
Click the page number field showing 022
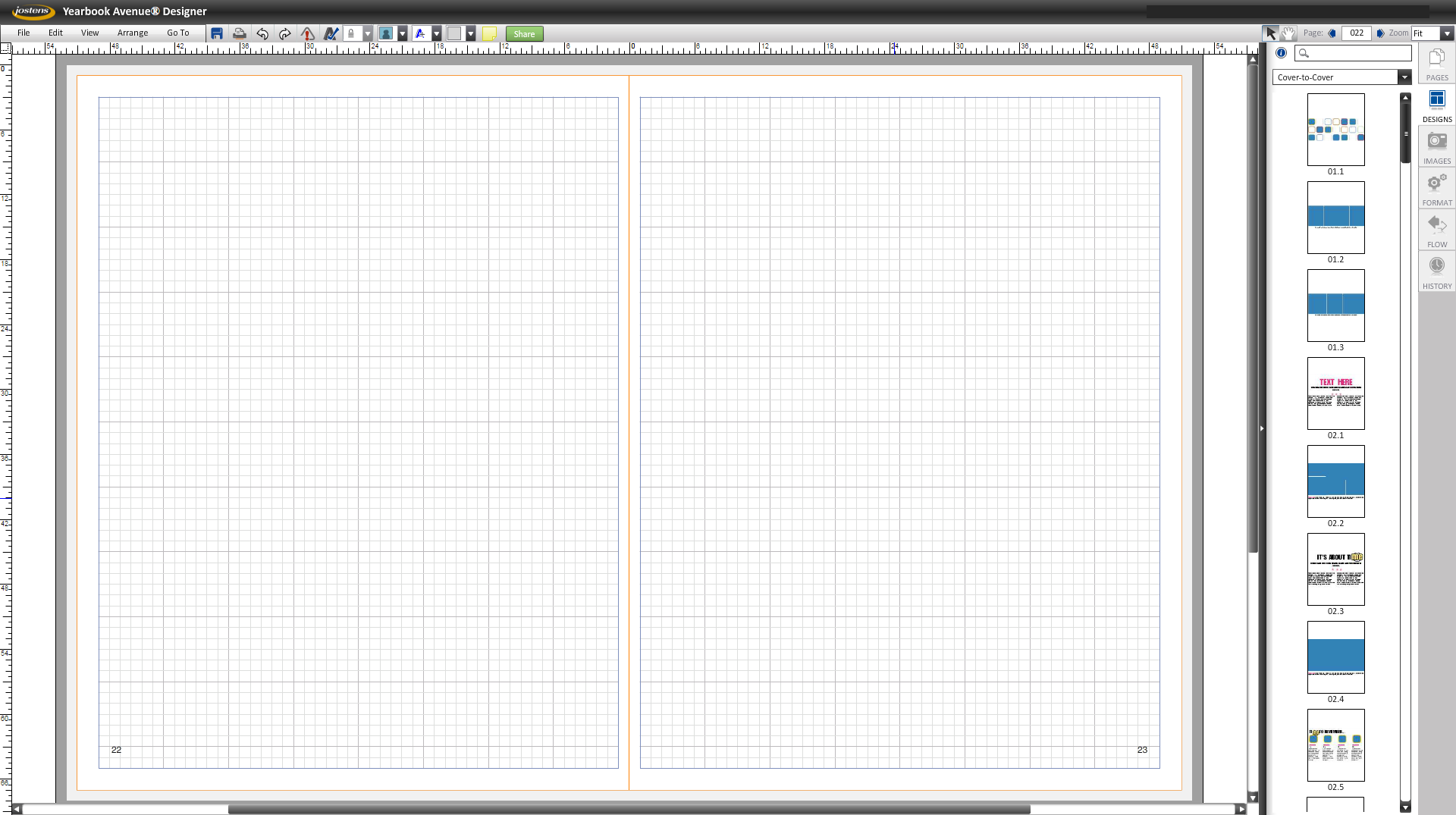(1357, 33)
